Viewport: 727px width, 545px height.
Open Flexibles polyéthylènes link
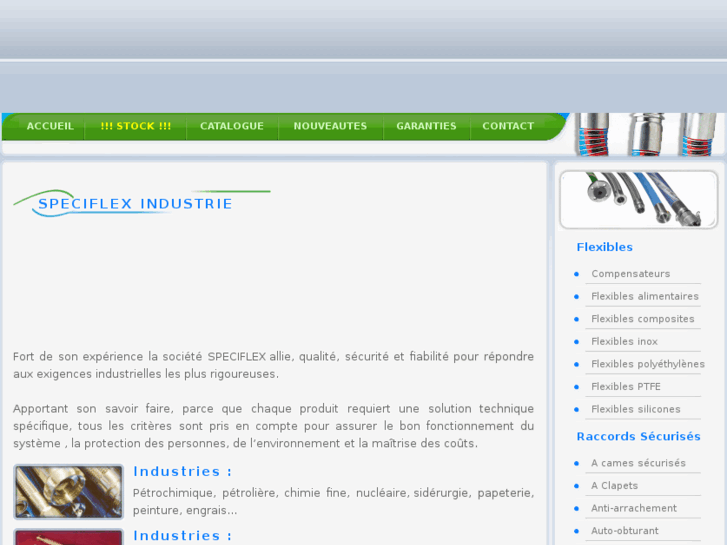pos(648,364)
